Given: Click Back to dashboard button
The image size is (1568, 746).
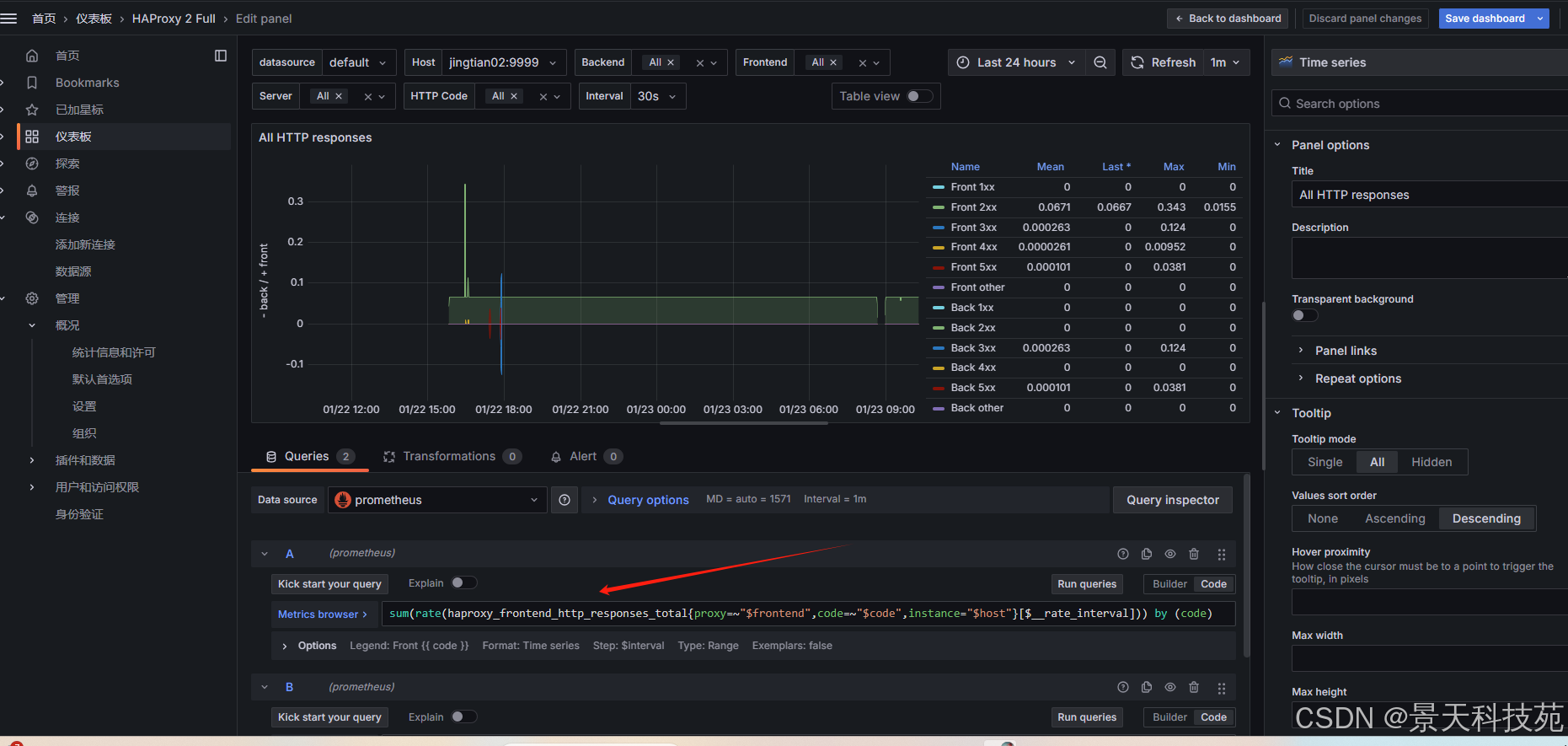Looking at the screenshot, I should [1228, 19].
